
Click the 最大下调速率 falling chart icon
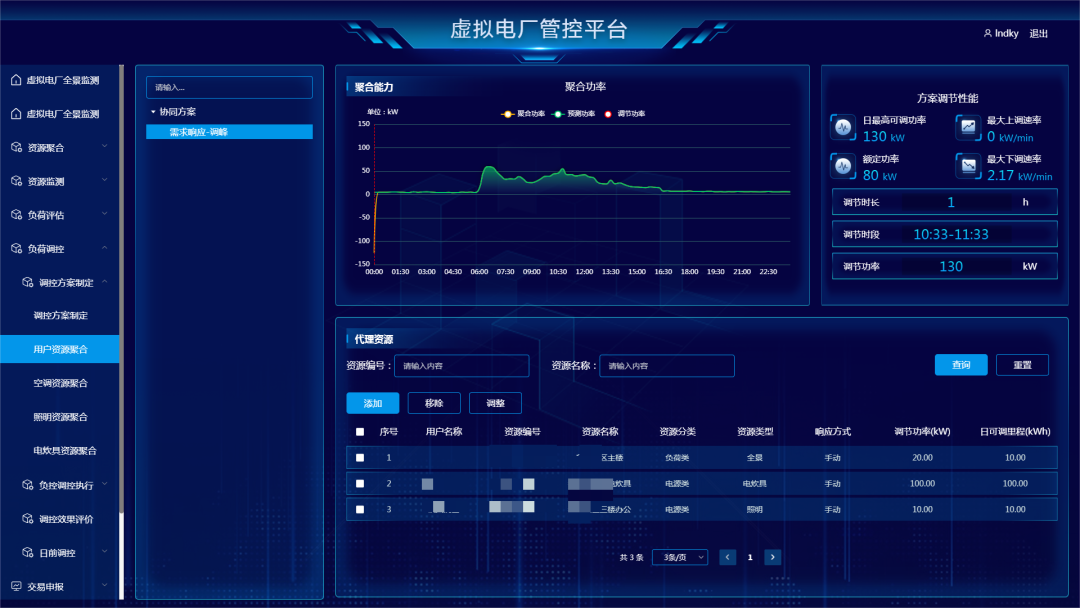(967, 166)
